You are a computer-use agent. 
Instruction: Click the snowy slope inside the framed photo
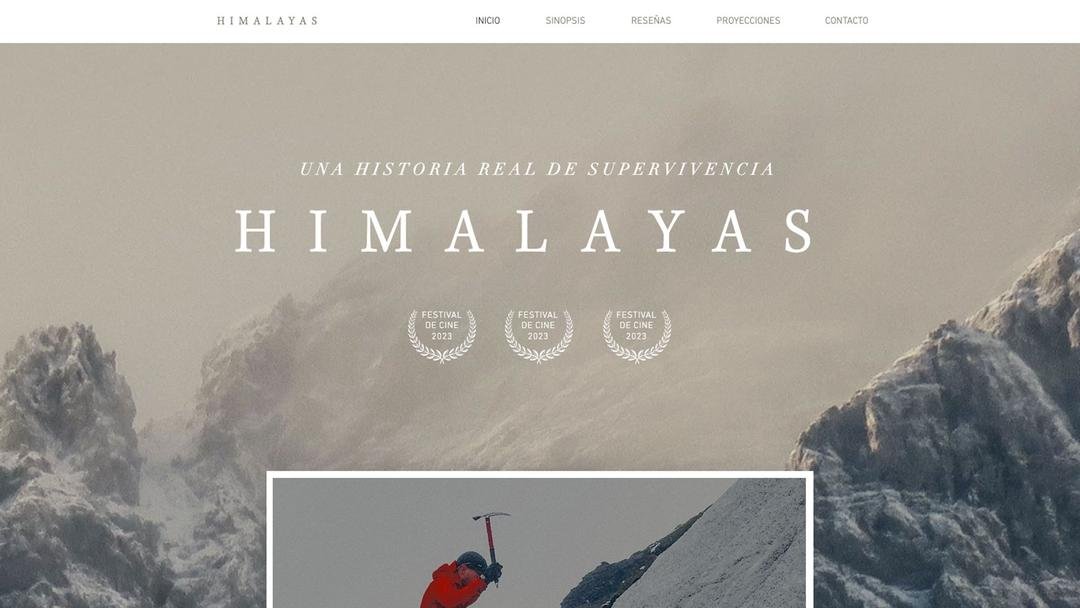[730, 551]
